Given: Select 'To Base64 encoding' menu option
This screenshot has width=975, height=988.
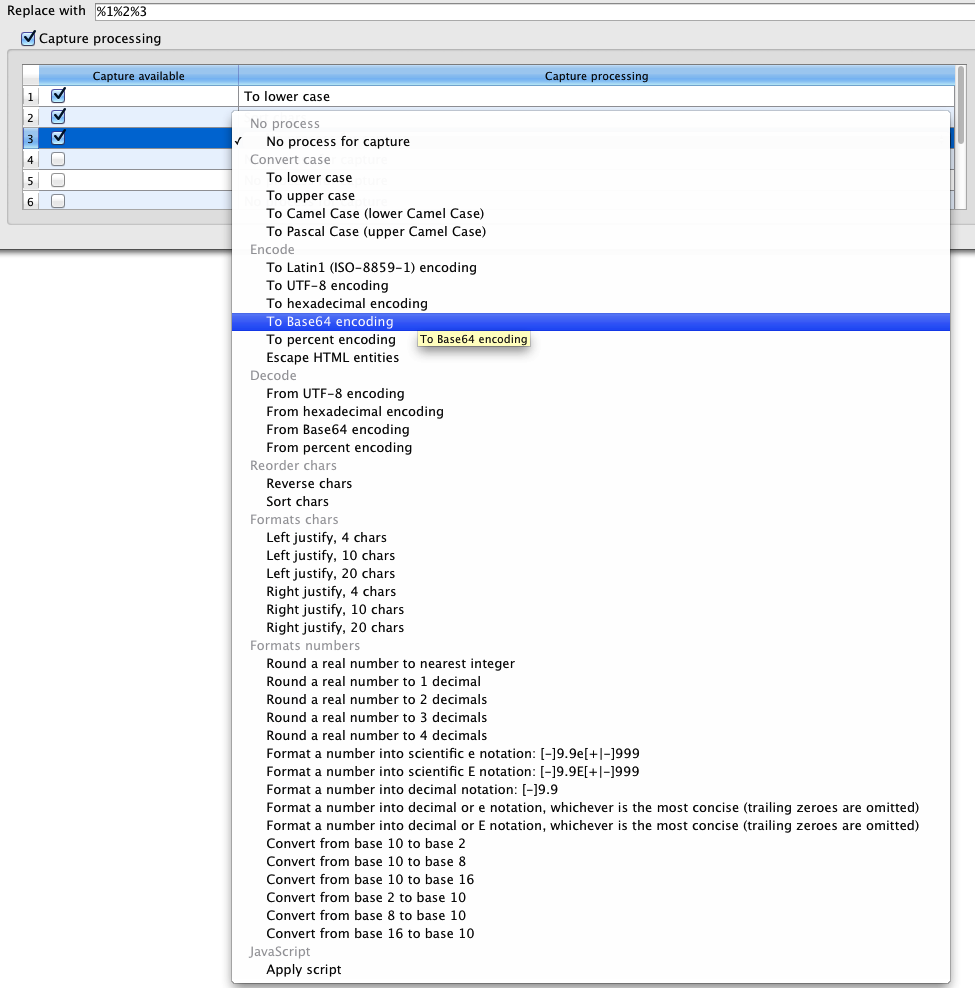Looking at the screenshot, I should click(x=330, y=322).
